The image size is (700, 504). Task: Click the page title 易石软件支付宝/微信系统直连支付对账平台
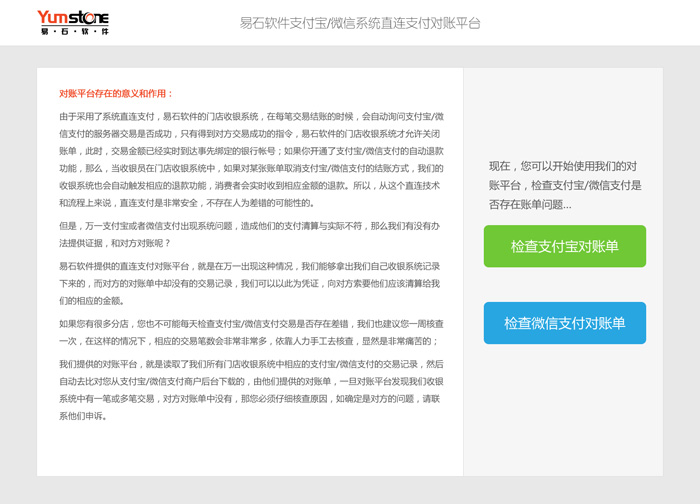coord(360,22)
